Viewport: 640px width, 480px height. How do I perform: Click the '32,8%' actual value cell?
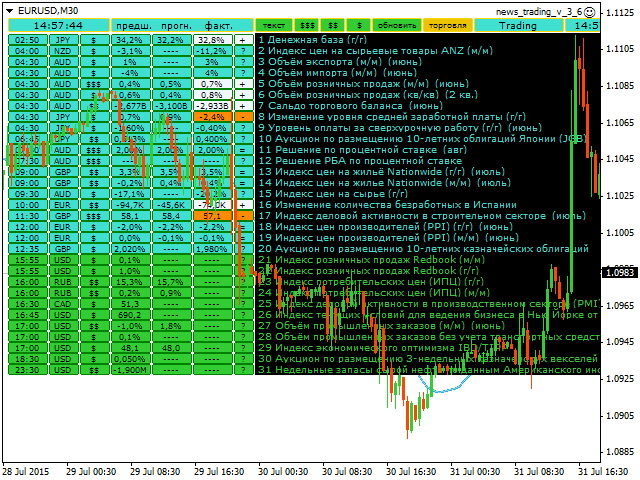point(212,40)
